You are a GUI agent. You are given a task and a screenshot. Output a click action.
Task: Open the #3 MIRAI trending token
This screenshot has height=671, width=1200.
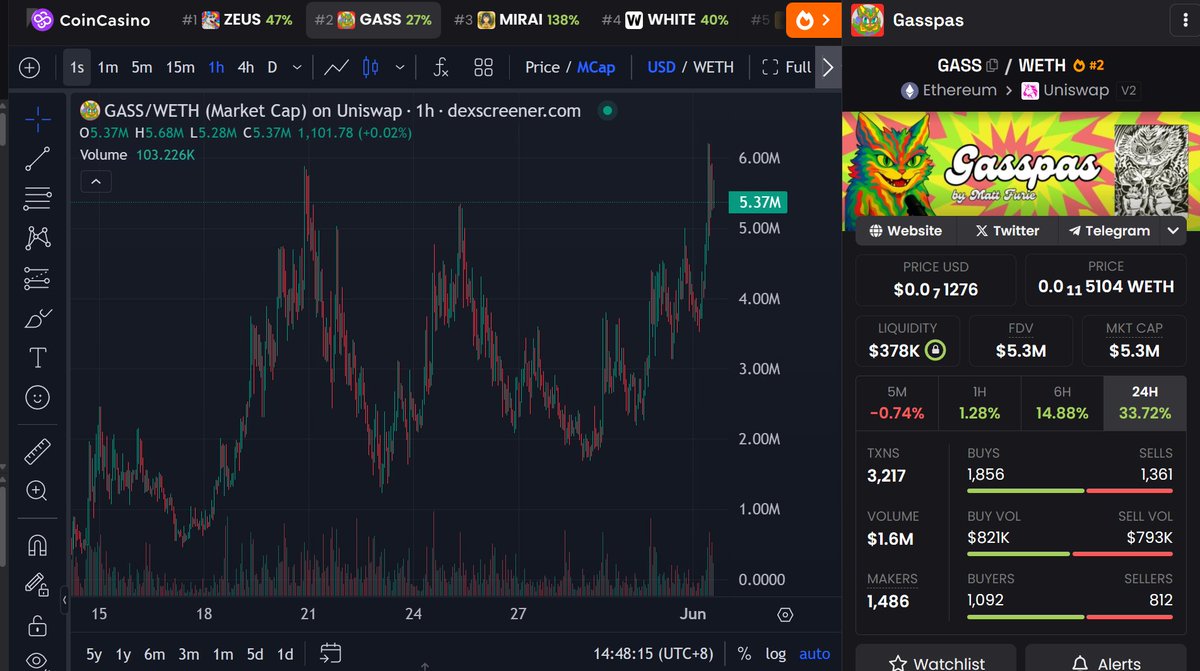(515, 19)
